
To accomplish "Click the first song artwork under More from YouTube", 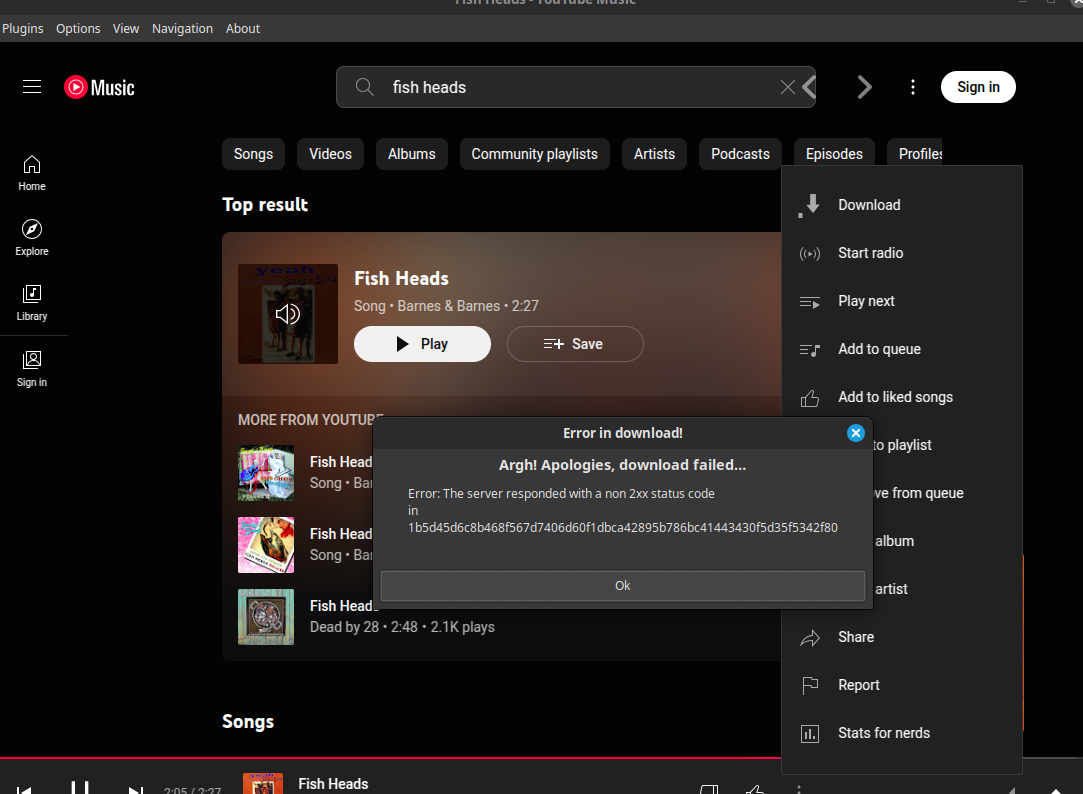I will pos(266,473).
